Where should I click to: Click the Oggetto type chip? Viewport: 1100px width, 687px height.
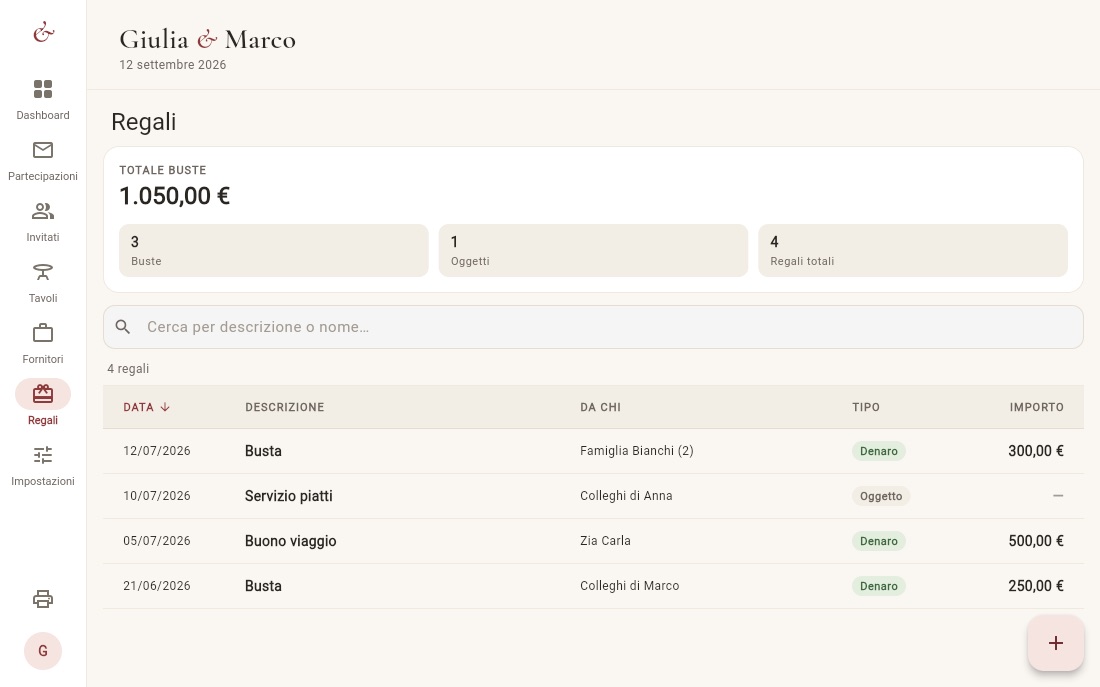881,496
